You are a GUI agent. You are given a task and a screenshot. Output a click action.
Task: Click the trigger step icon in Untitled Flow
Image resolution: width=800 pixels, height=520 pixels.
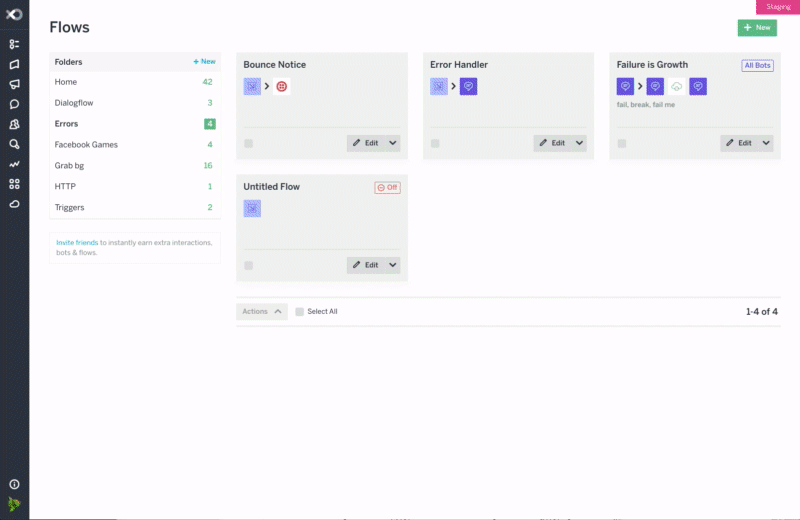[x=252, y=208]
